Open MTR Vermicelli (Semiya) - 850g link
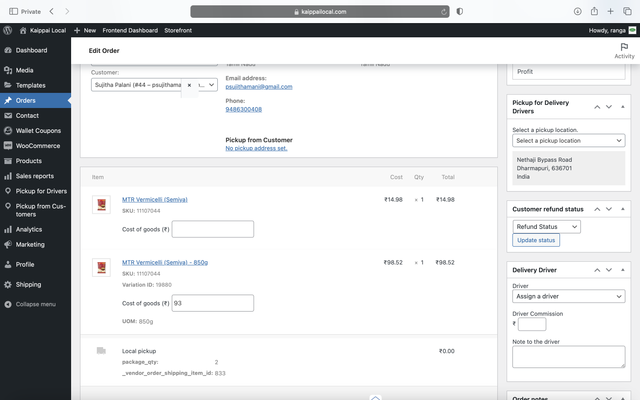The height and width of the screenshot is (400, 640). pyautogui.click(x=165, y=262)
